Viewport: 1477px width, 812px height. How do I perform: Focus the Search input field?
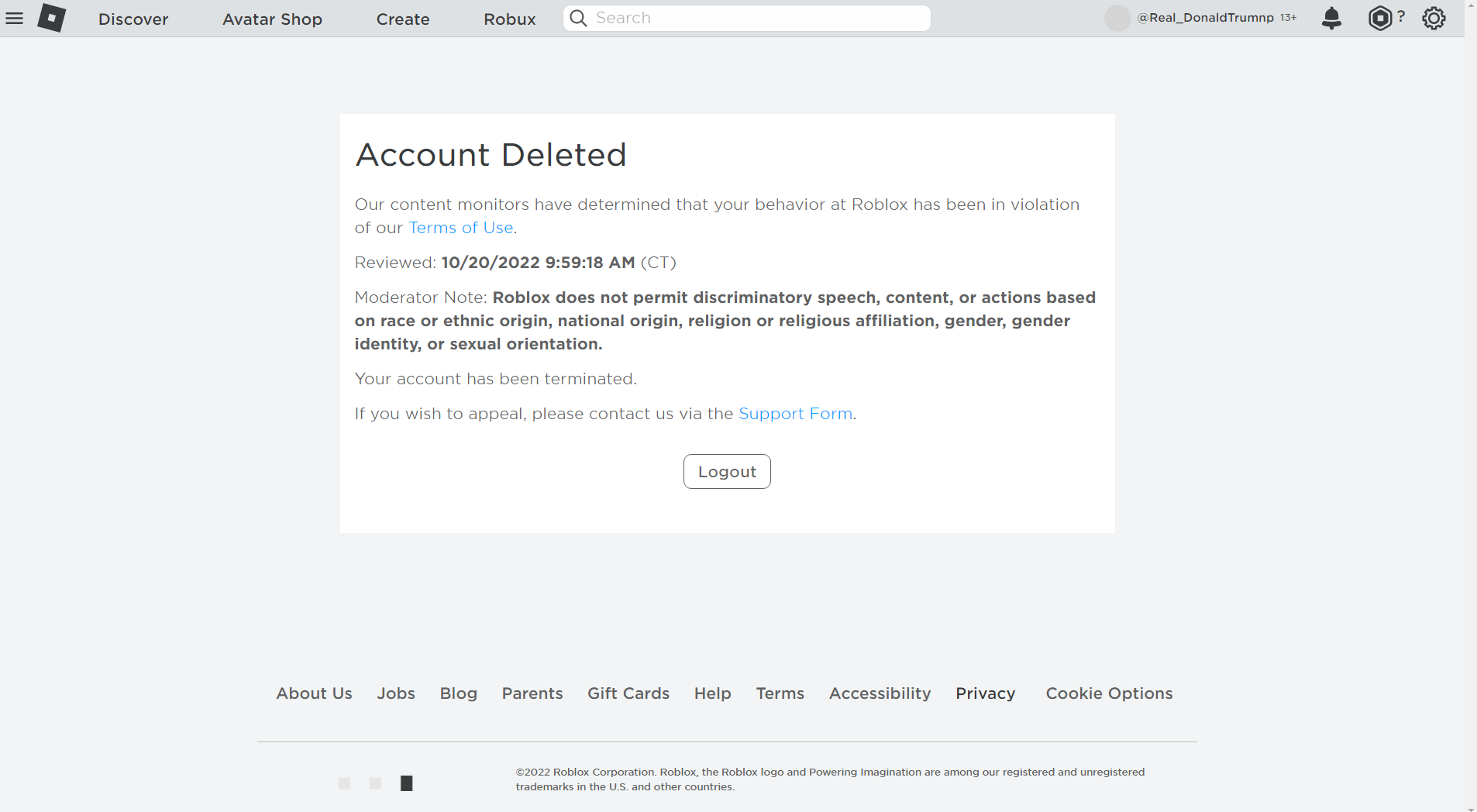point(747,18)
